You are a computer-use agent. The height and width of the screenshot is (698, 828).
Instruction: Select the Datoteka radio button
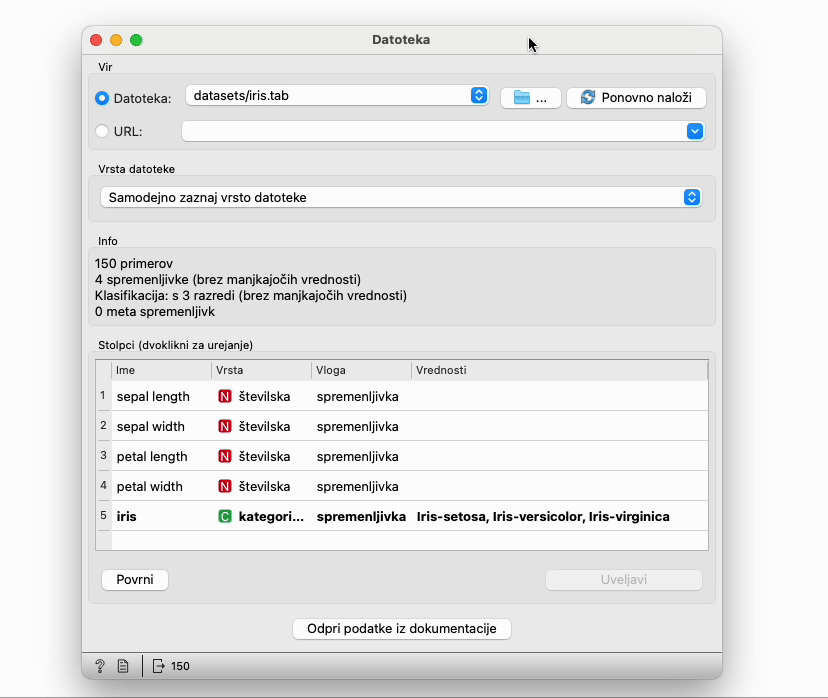[102, 98]
